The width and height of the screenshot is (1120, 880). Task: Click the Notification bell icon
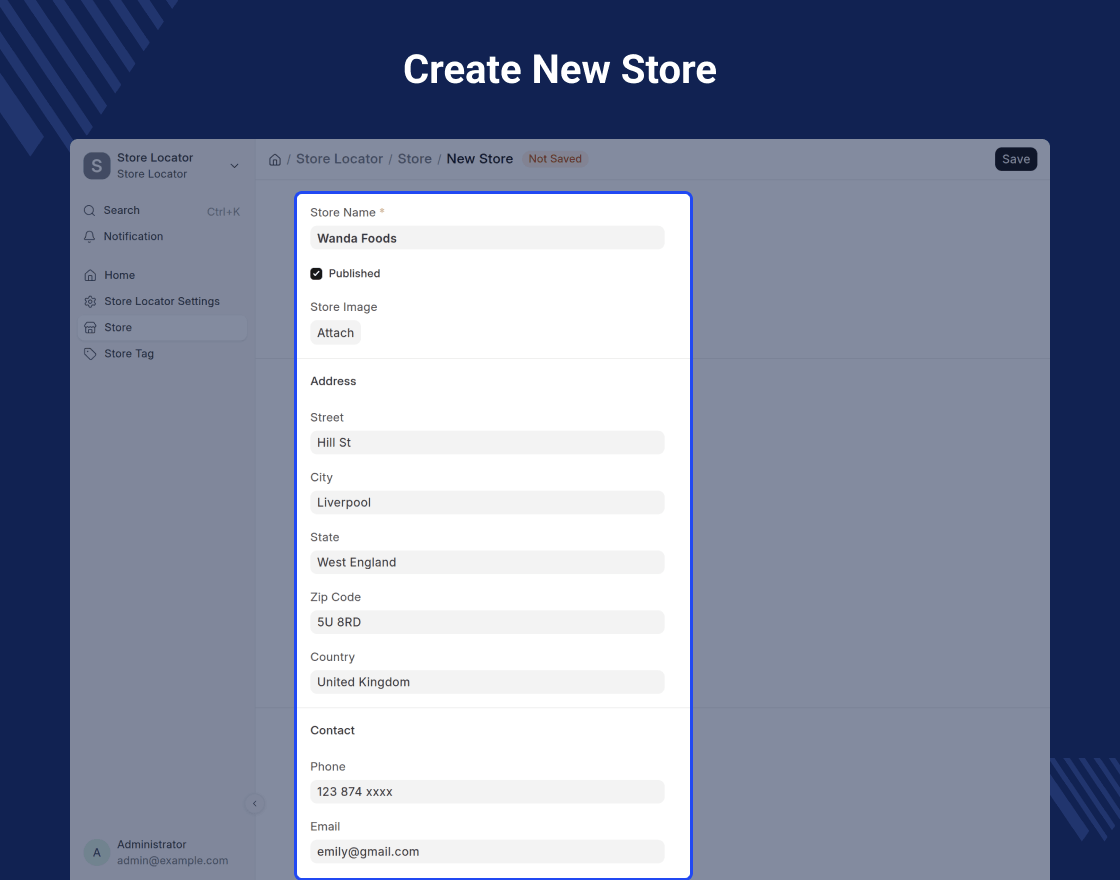point(89,236)
